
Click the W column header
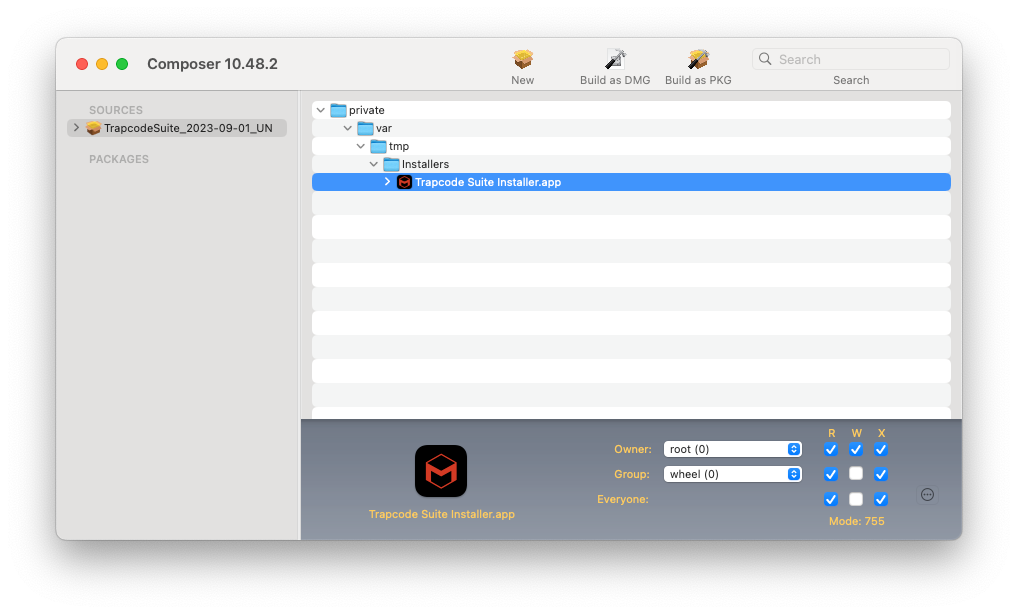856,433
